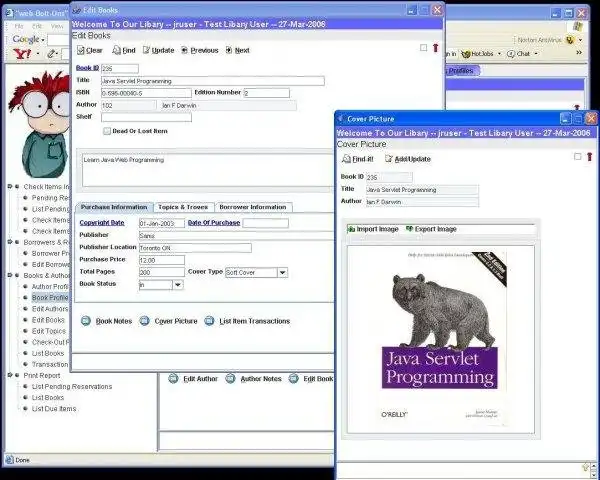Viewport: 600px width, 480px height.
Task: Click the Chat toolbar icon
Action: [x=510, y=54]
